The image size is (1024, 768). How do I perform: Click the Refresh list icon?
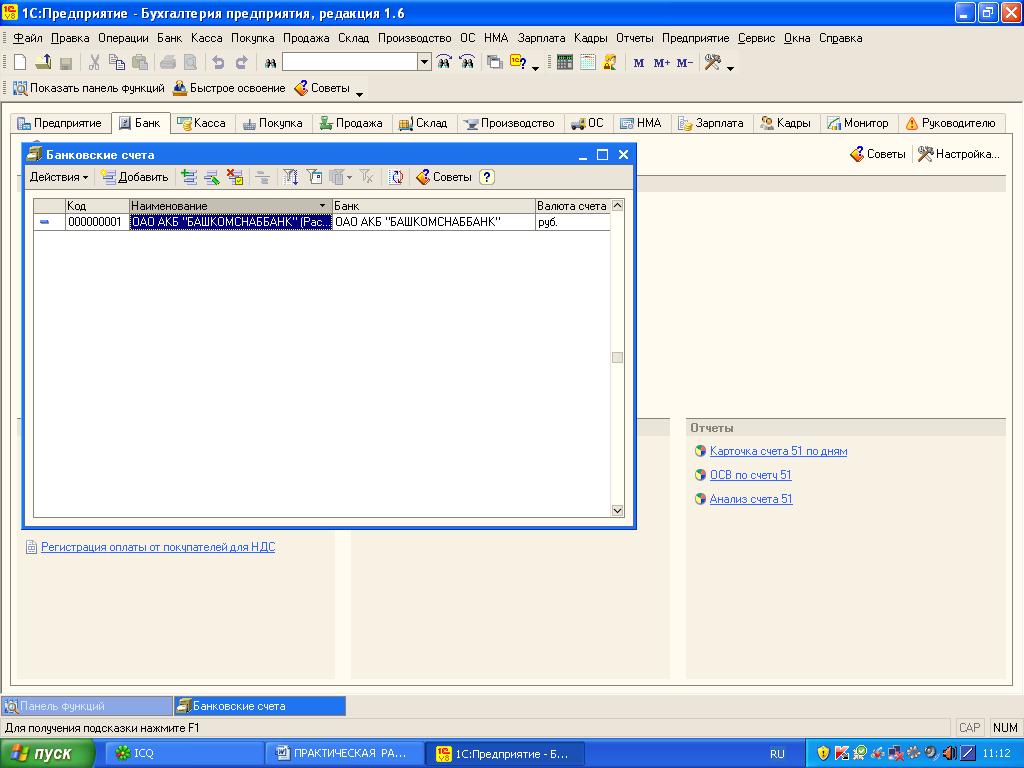(396, 177)
